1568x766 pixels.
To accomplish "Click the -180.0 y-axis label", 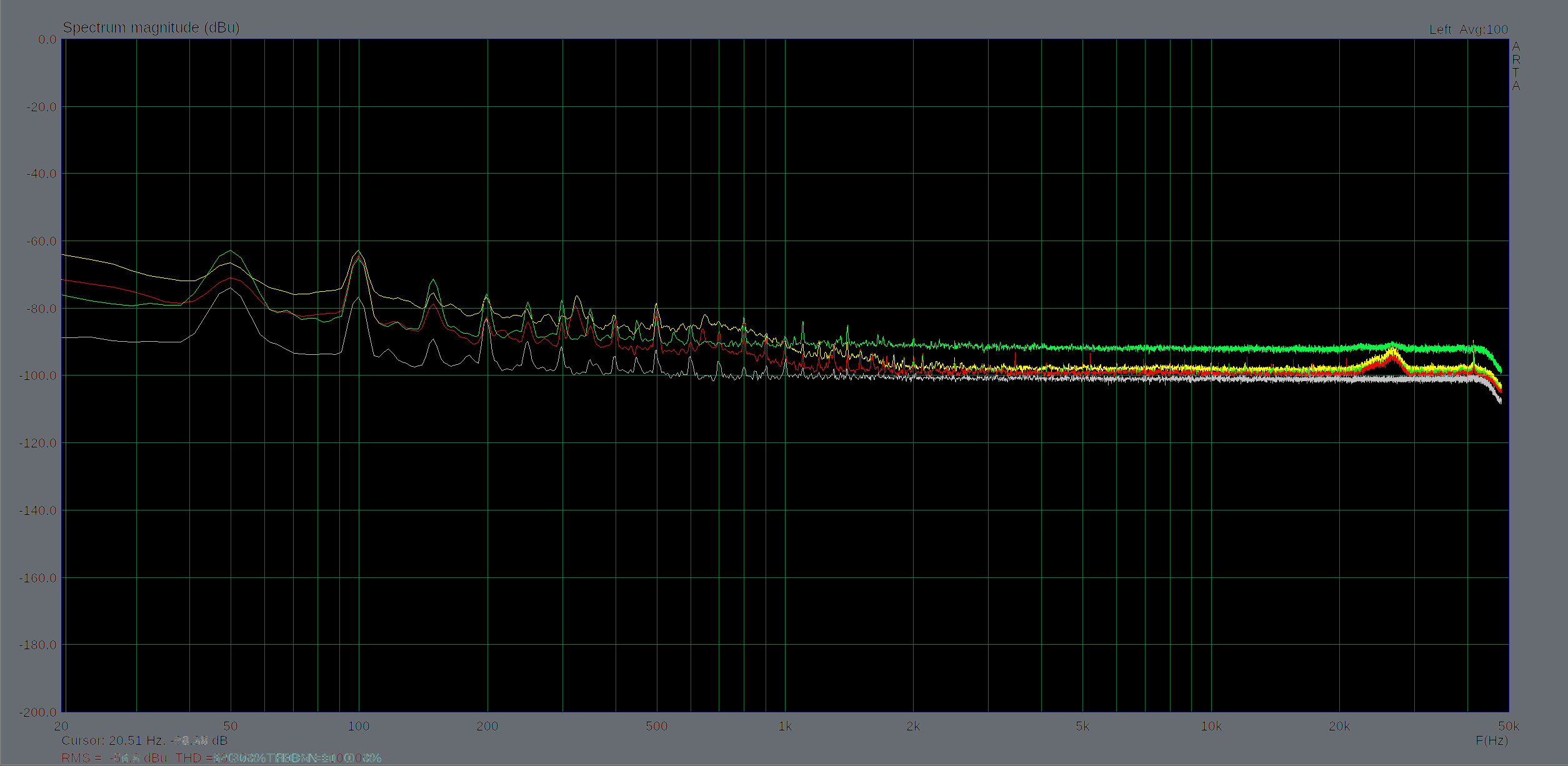I will 38,645.
